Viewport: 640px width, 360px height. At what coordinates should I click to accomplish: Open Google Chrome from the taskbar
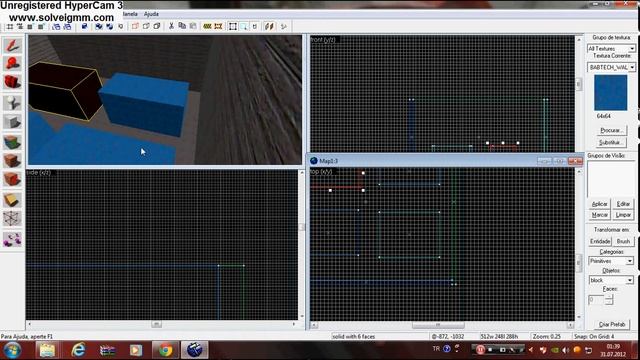point(165,350)
